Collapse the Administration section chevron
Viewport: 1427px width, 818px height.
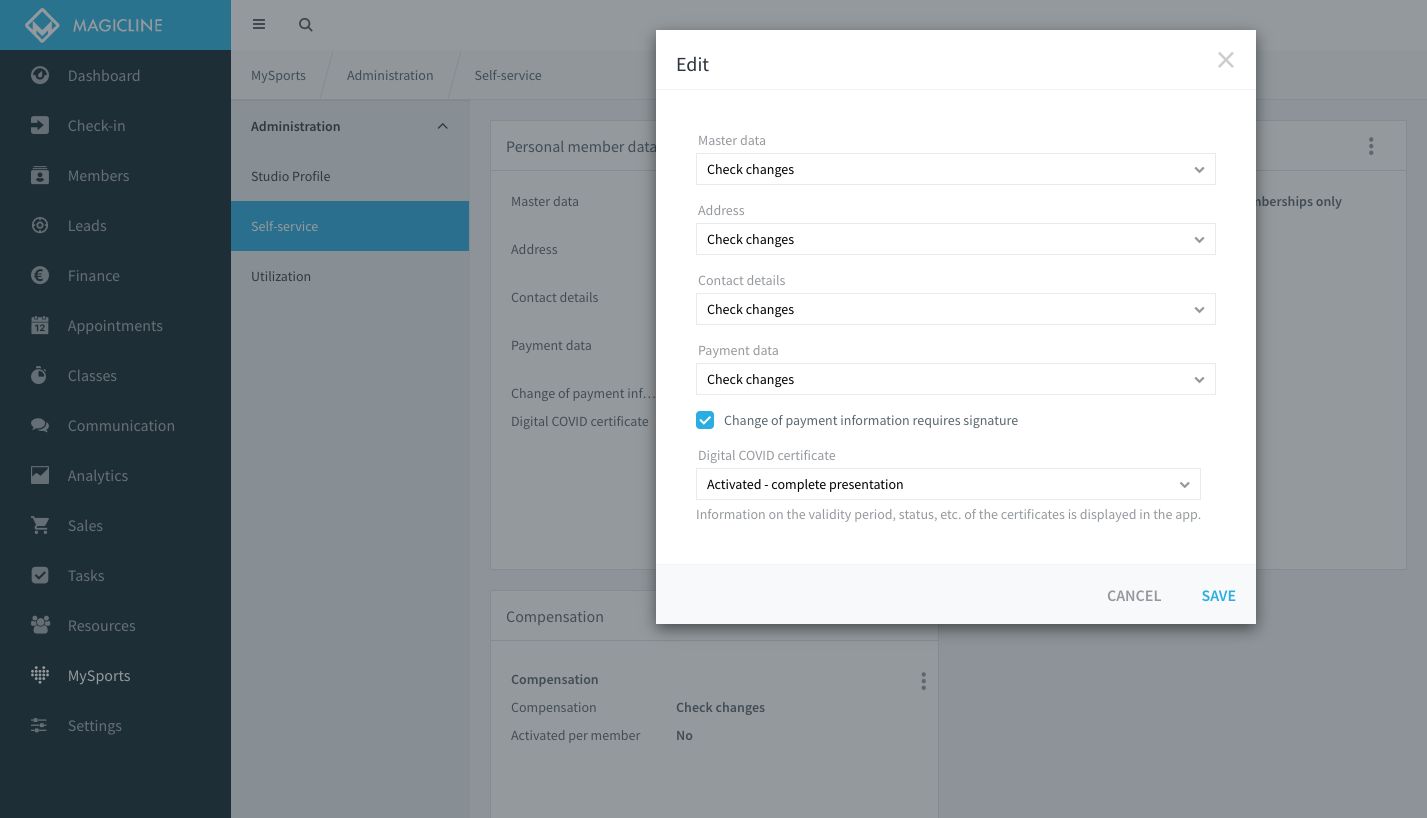443,126
